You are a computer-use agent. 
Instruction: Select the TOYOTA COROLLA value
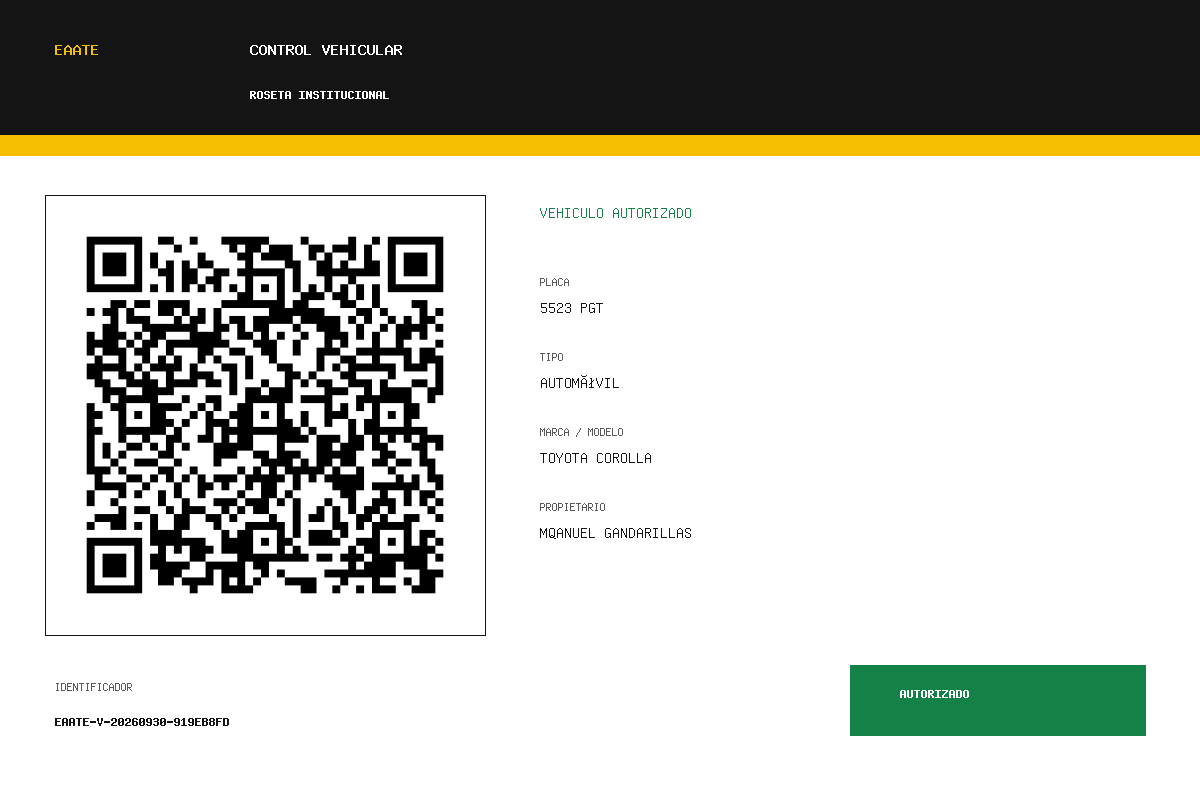pos(595,458)
